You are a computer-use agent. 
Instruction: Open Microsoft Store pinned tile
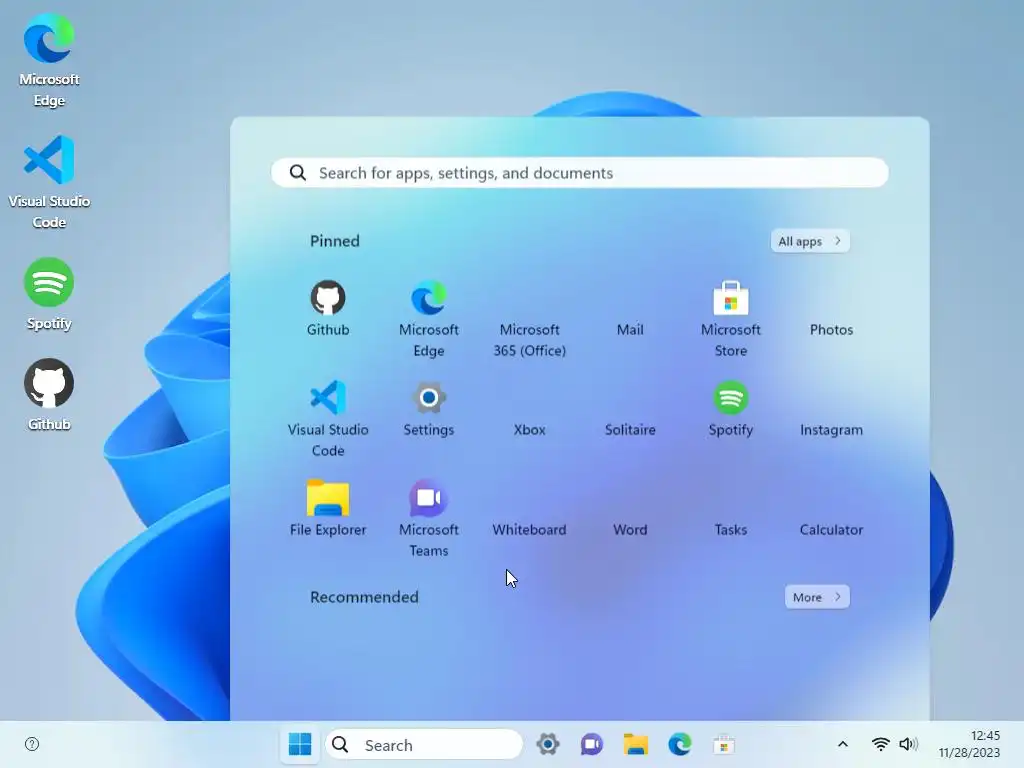click(730, 319)
